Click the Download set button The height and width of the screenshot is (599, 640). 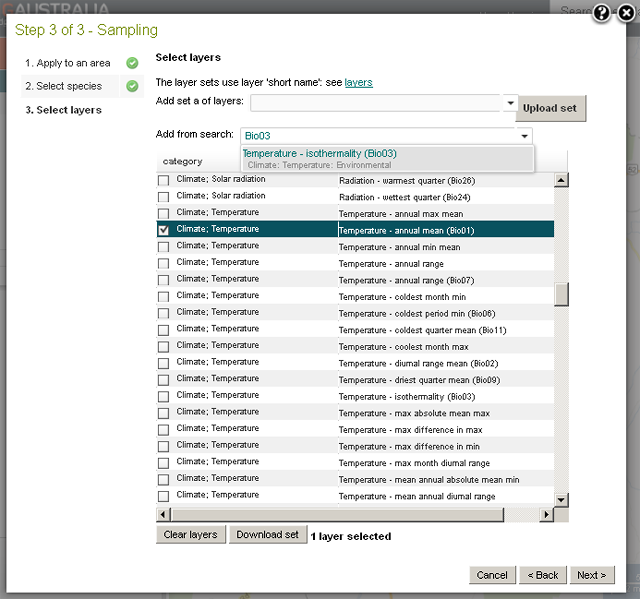point(267,535)
